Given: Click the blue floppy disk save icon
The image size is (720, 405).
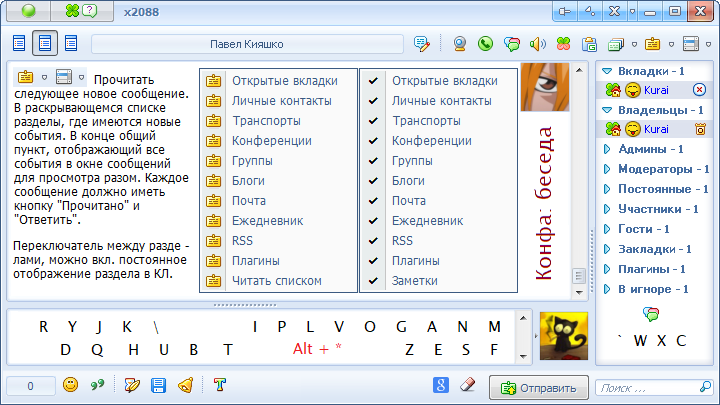Looking at the screenshot, I should [x=158, y=385].
